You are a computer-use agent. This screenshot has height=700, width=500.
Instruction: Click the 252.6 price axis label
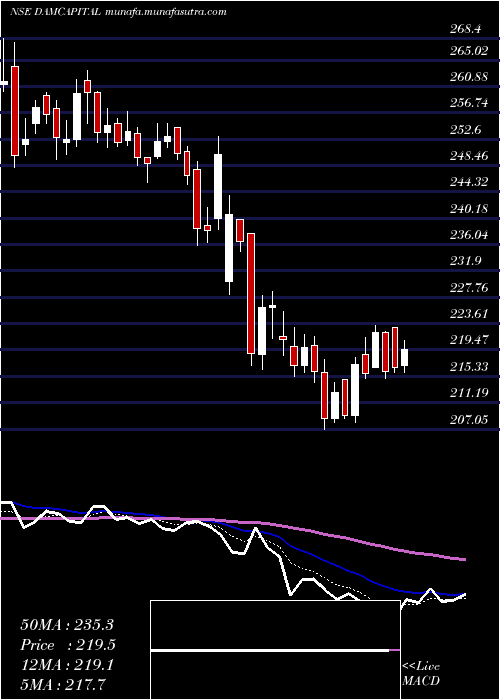point(465,130)
